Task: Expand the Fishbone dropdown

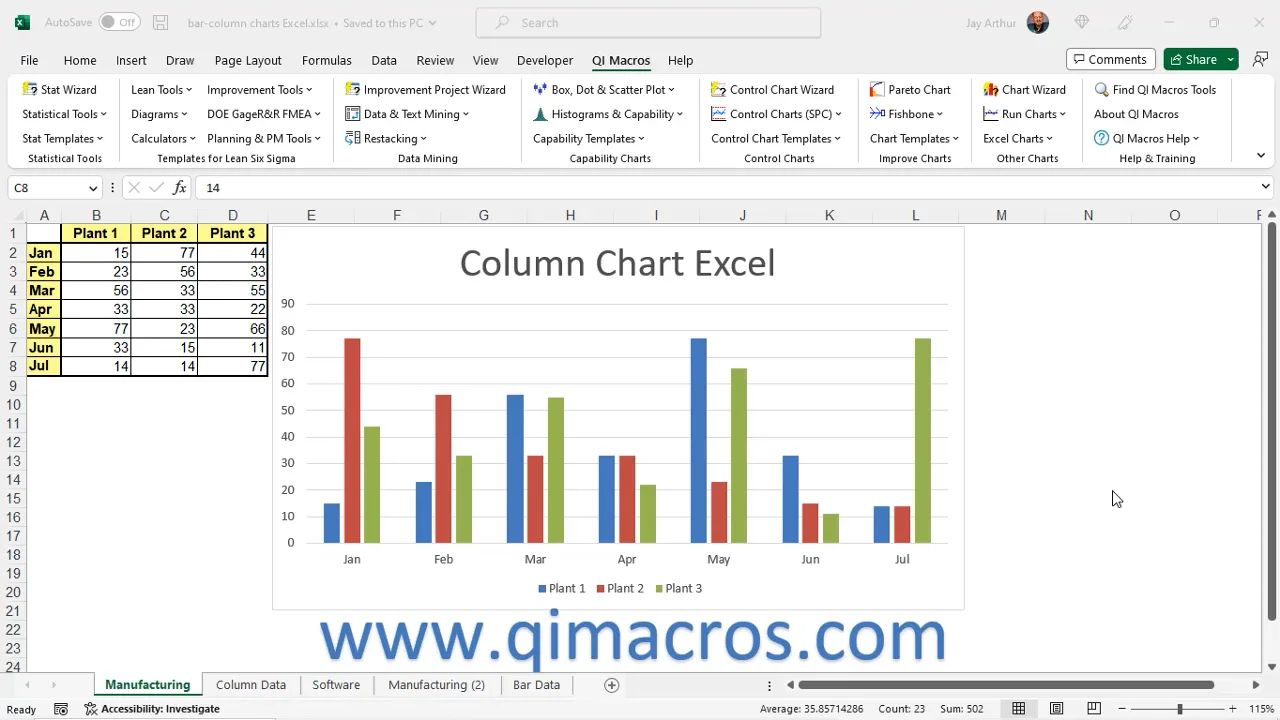Action: point(906,114)
